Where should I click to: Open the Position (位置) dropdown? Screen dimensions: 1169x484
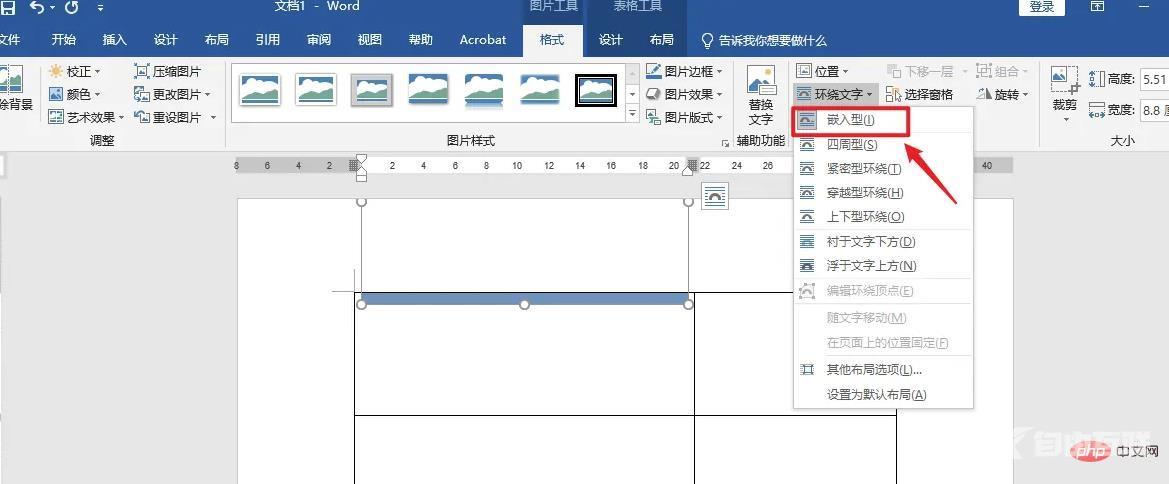pos(822,71)
